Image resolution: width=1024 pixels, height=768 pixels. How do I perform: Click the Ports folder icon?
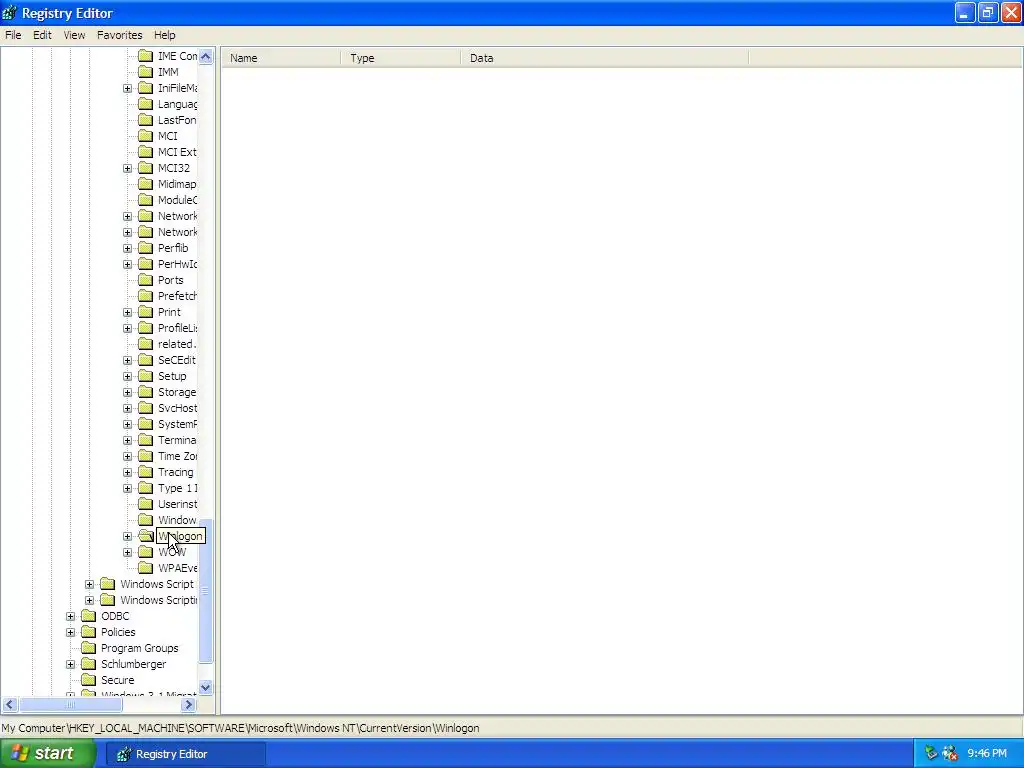pos(146,280)
